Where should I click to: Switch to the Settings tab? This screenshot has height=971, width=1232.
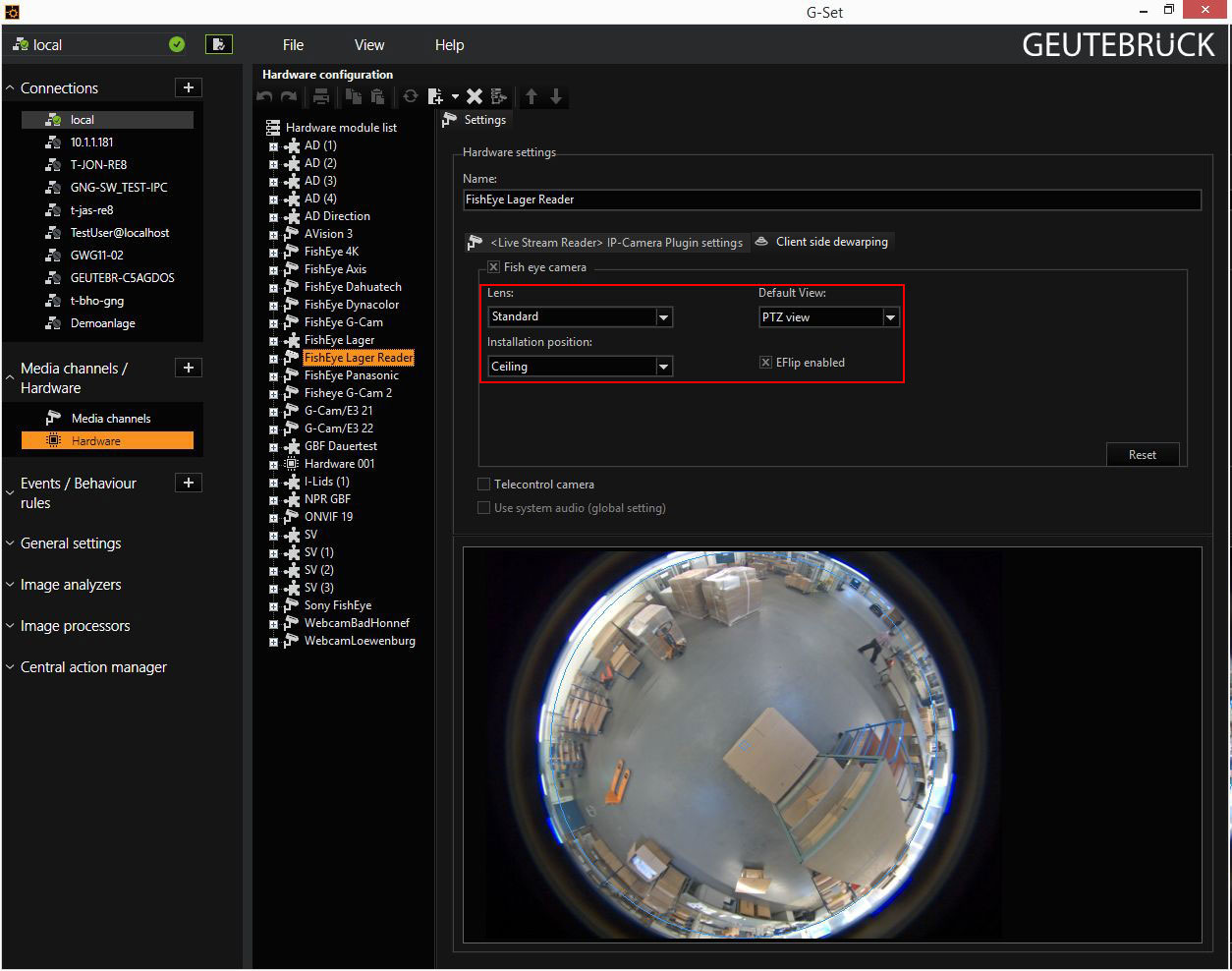pos(475,120)
